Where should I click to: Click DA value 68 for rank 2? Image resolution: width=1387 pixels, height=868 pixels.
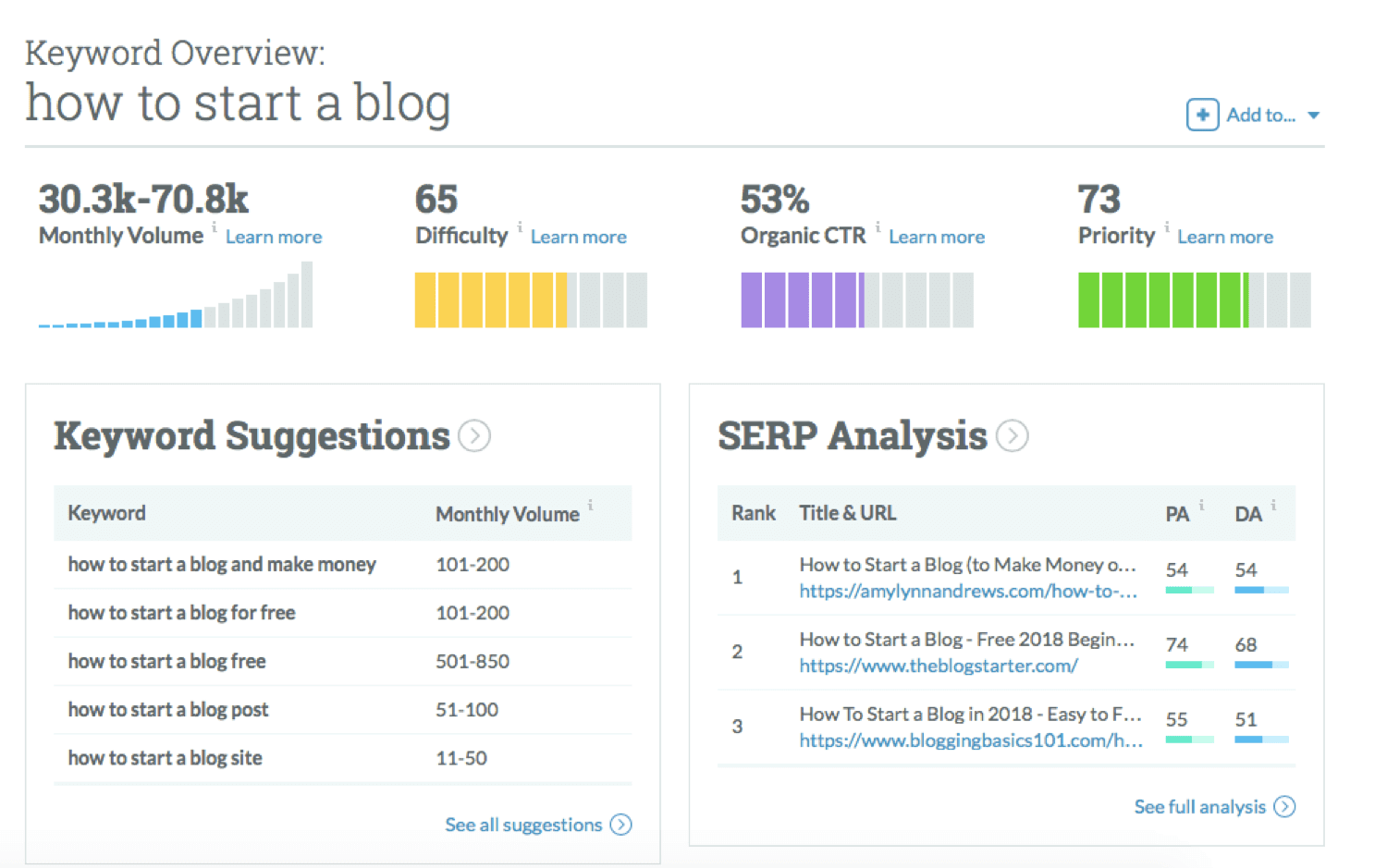coord(1246,644)
